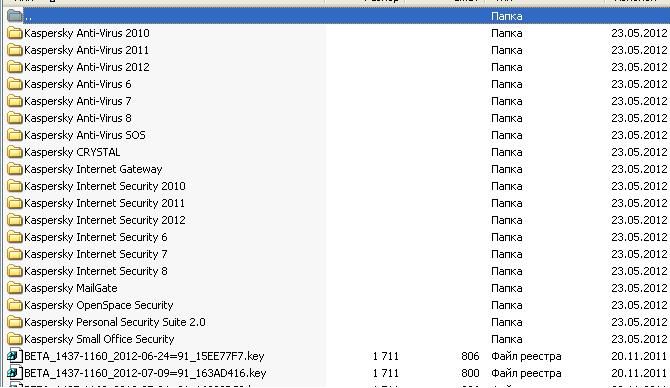The image size is (670, 388).
Task: Click the Kaspersky MailGate folder icon
Action: 15,288
